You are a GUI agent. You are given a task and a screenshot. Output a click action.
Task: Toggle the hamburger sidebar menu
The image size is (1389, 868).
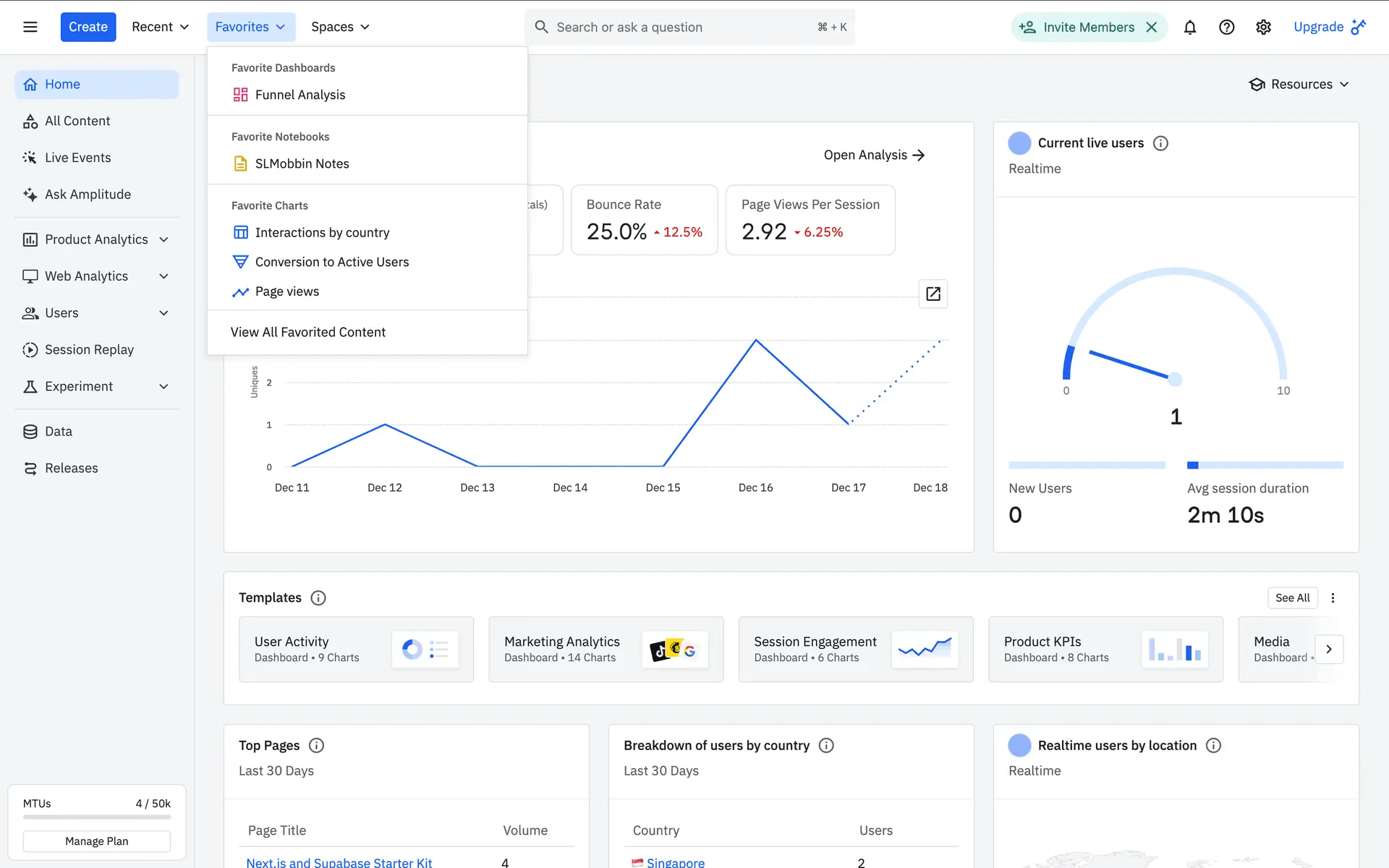pyautogui.click(x=30, y=27)
